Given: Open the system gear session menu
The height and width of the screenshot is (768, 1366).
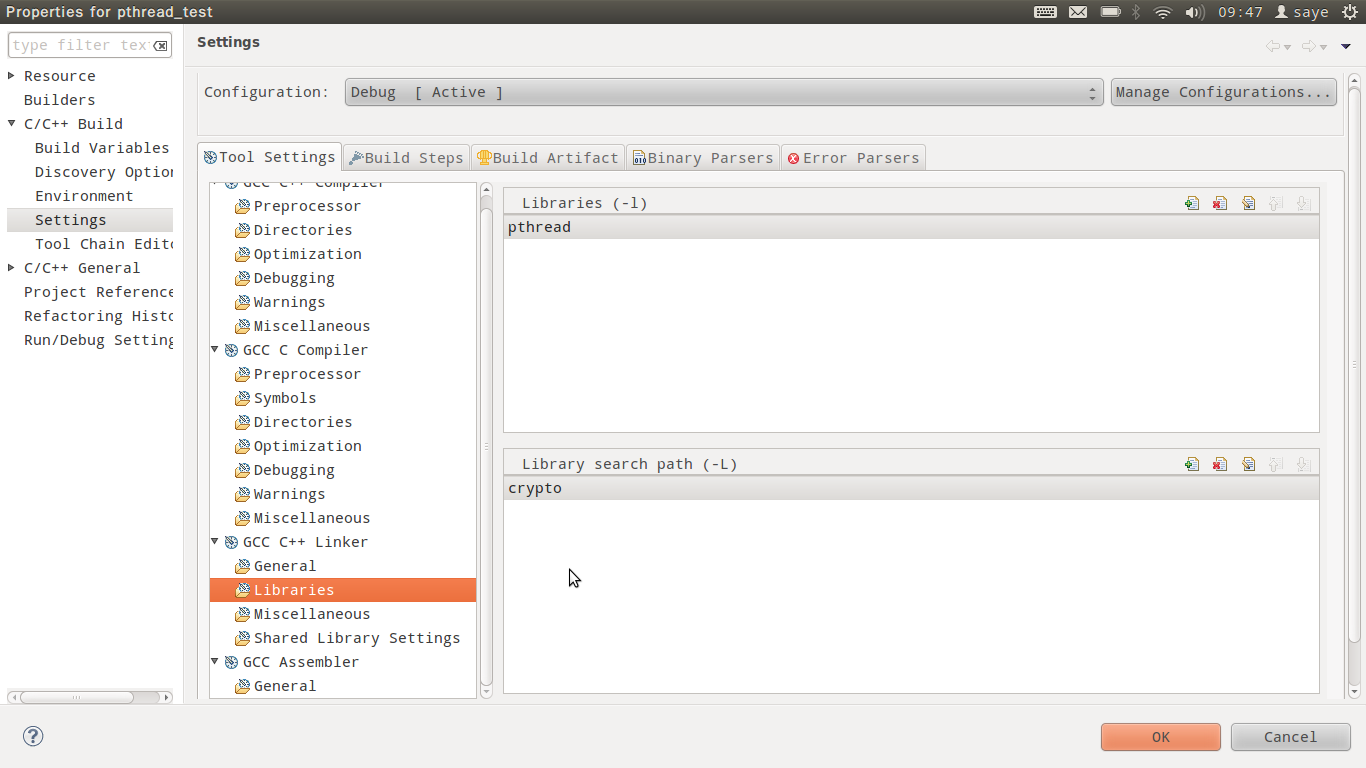Looking at the screenshot, I should point(1349,12).
